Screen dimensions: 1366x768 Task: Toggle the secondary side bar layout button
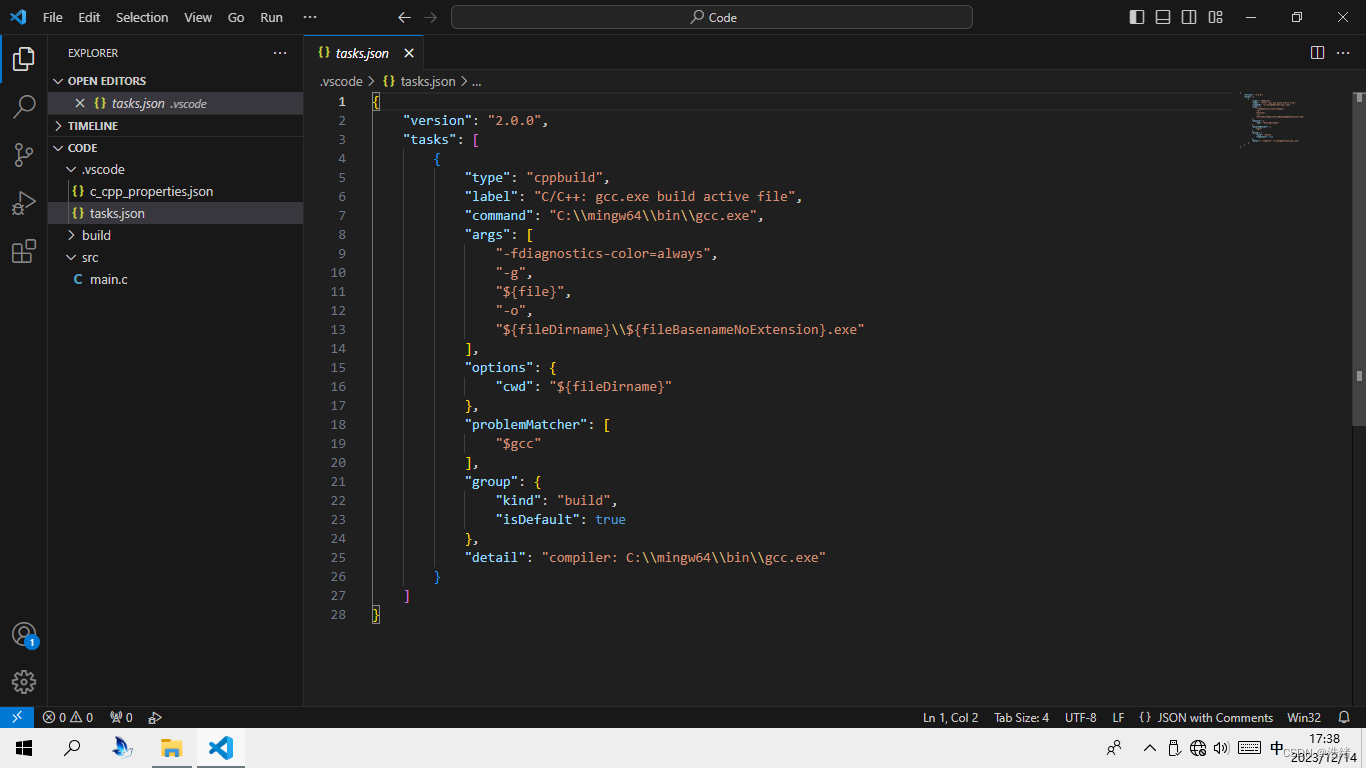[1189, 17]
